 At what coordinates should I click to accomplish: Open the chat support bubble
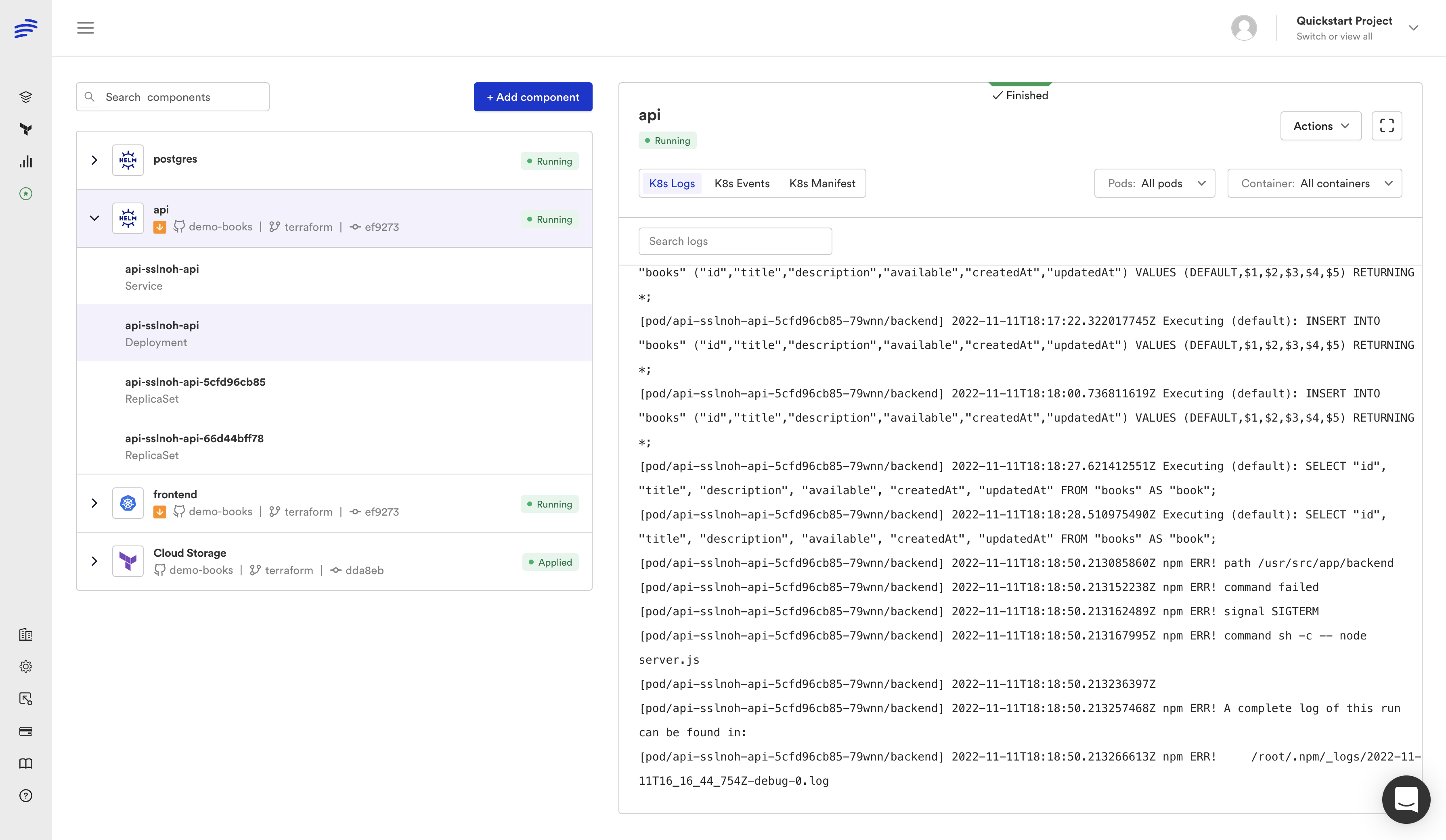coord(1406,799)
